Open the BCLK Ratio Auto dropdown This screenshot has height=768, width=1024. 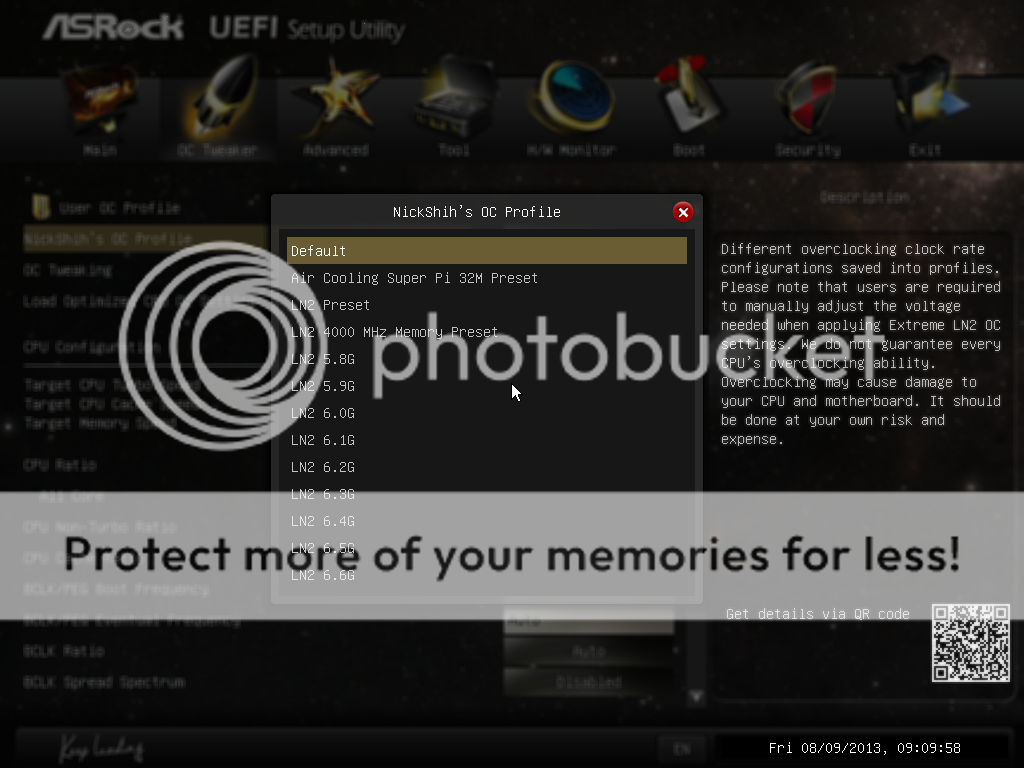589,651
